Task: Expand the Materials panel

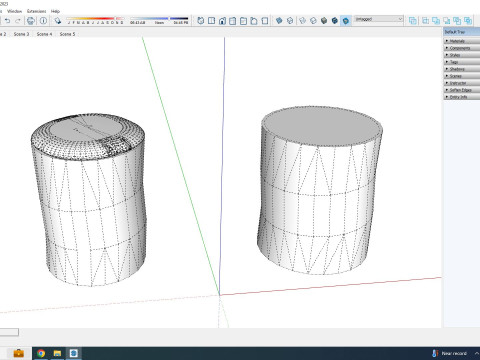Action: 462,41
